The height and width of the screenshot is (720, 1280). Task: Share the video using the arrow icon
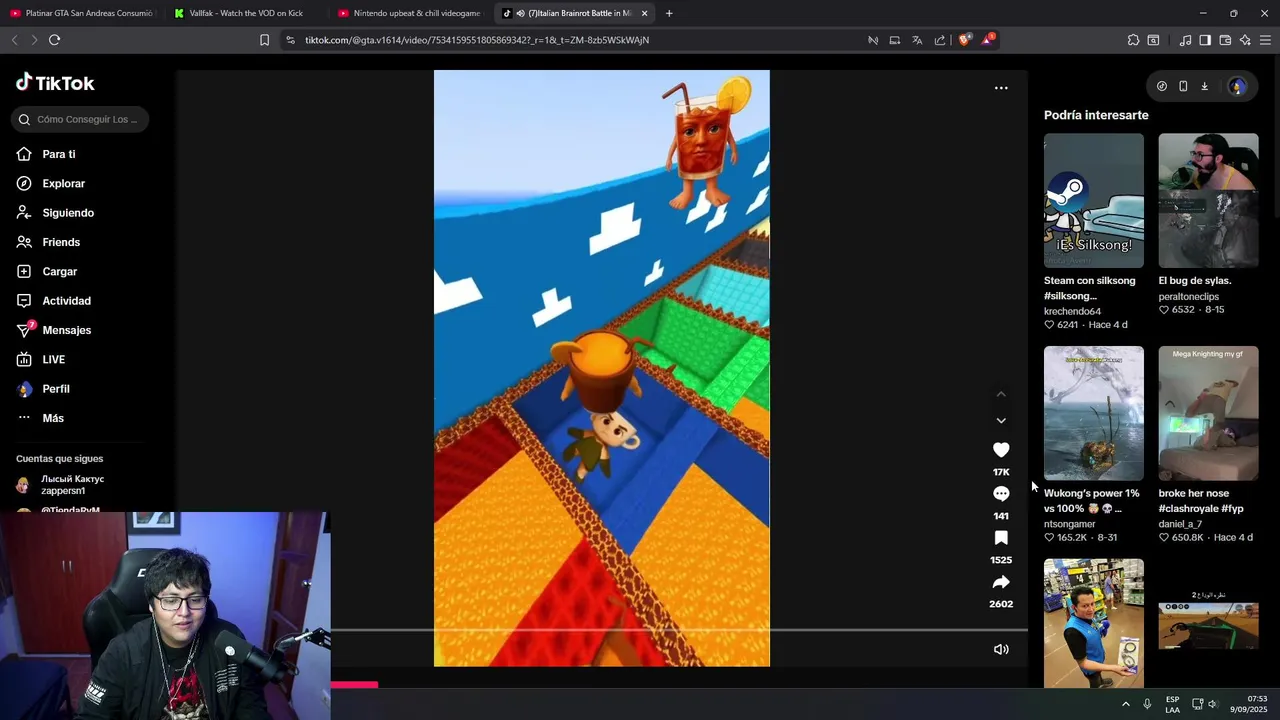(x=1001, y=582)
